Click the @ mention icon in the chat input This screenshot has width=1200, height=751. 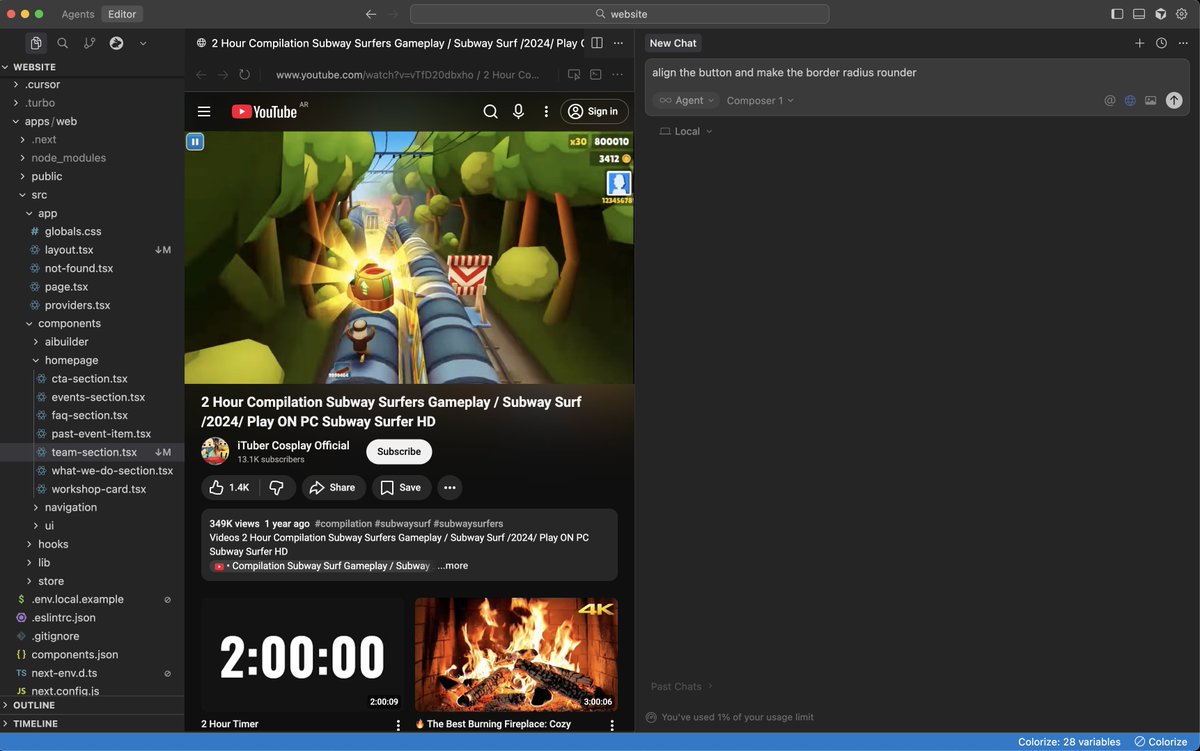click(x=1110, y=100)
